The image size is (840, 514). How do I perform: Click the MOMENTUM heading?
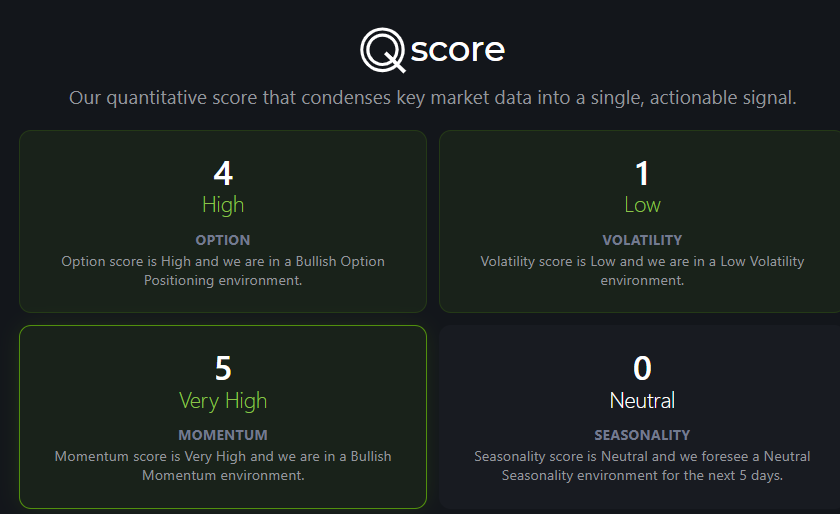[223, 435]
